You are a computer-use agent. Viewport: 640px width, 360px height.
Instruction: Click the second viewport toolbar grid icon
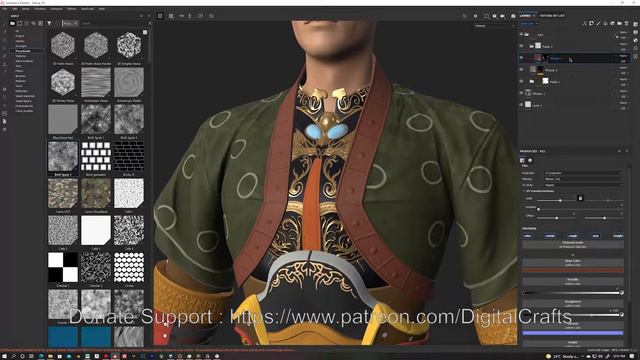point(171,16)
